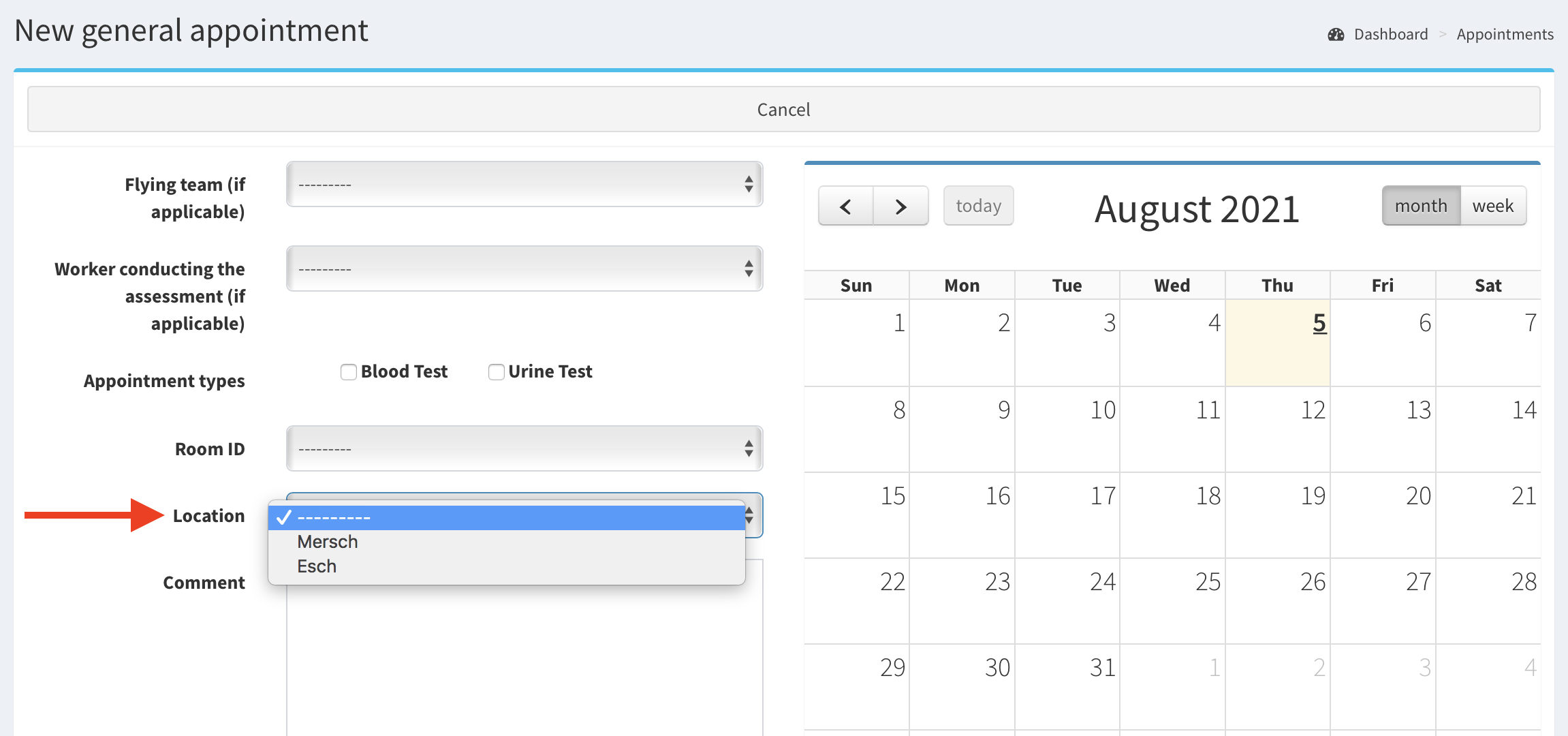Click August 18 in the calendar
Image resolution: width=1568 pixels, height=736 pixels.
pos(1172,516)
